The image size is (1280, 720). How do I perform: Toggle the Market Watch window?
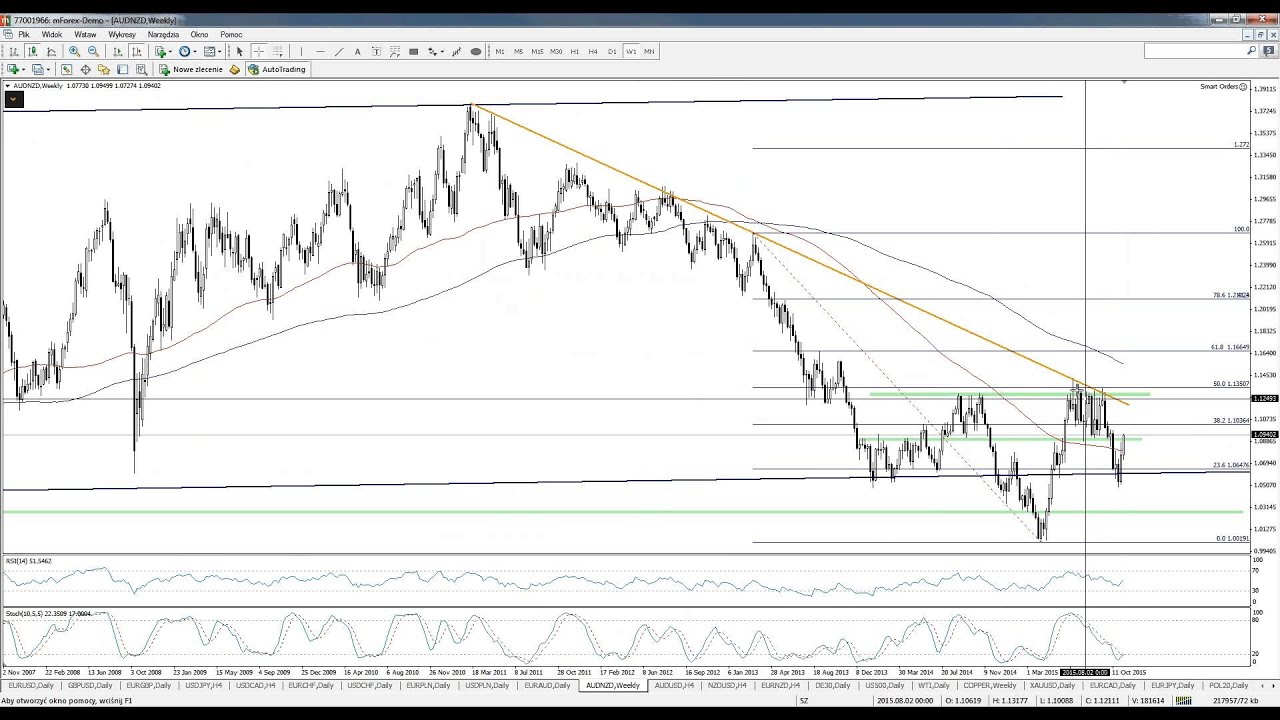click(x=66, y=69)
